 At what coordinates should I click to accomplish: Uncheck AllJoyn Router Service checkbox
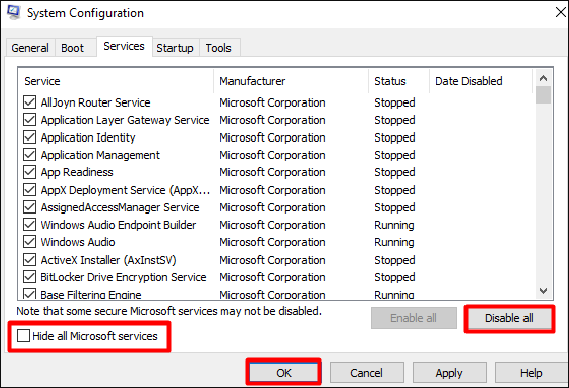point(29,102)
